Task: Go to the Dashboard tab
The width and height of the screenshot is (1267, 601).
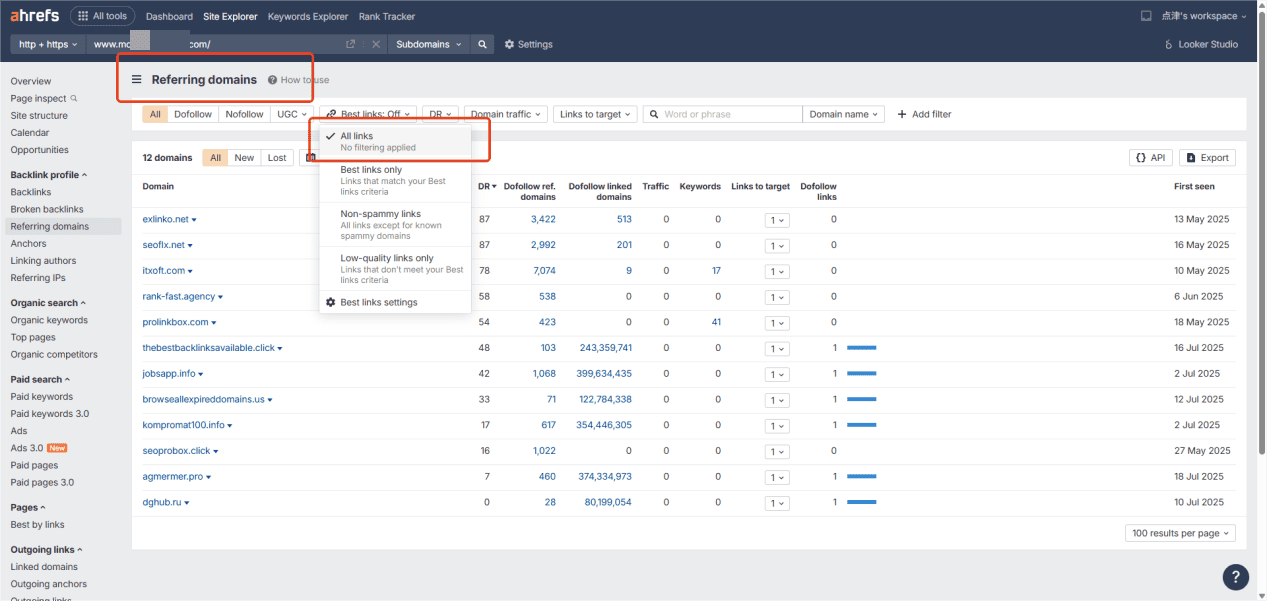Action: 169,16
